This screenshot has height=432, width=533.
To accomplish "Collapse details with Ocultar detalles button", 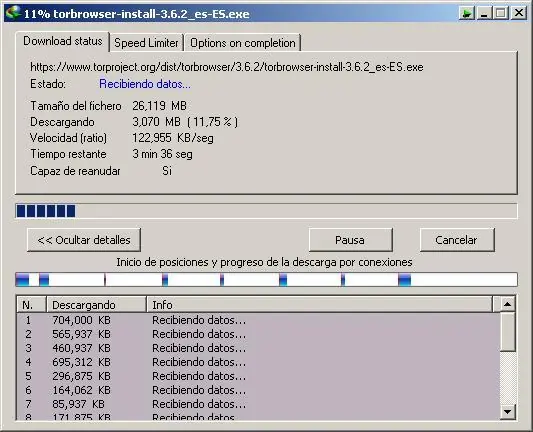I will (84, 240).
